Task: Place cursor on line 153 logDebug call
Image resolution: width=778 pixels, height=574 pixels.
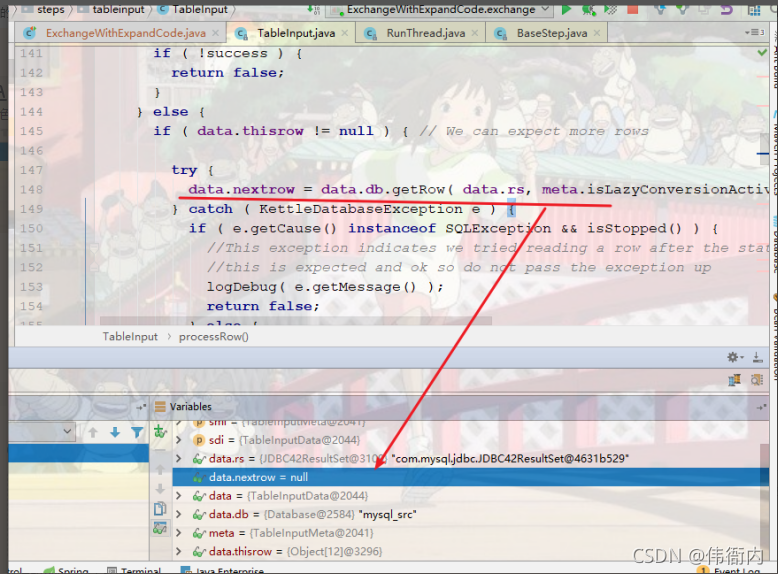Action: pyautogui.click(x=324, y=287)
